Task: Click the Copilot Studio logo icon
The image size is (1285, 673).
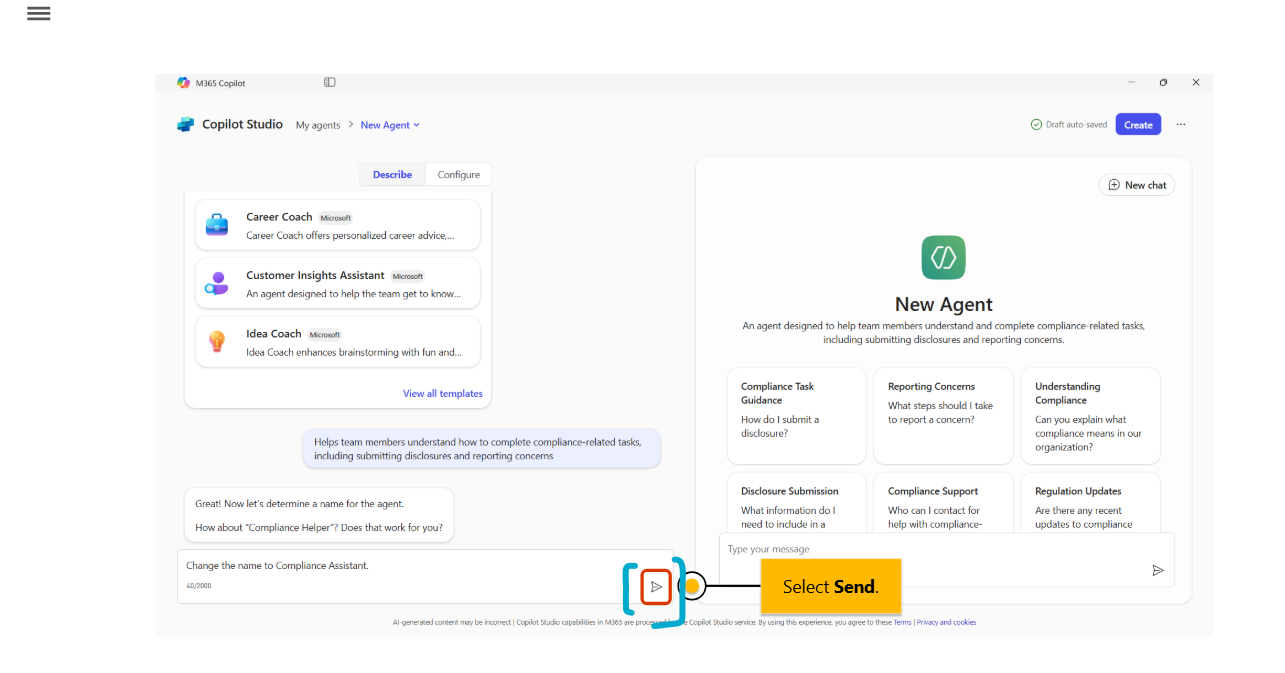Action: click(x=186, y=125)
